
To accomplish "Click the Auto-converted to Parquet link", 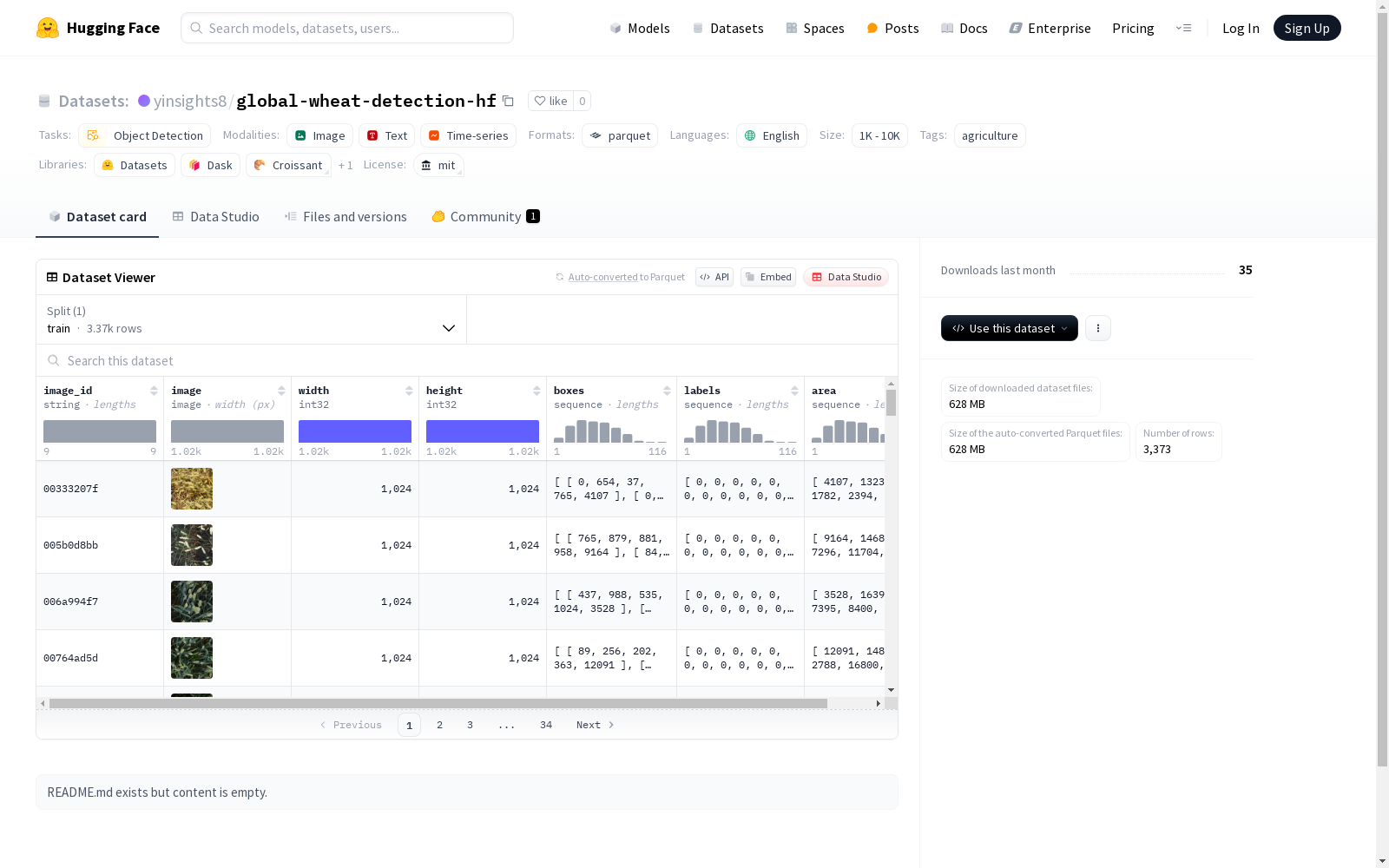I will coord(620,277).
